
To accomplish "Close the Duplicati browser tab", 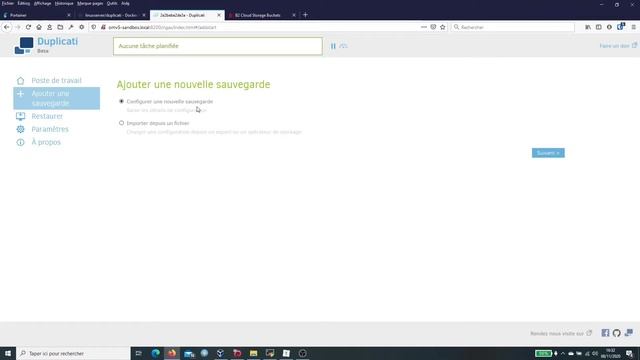I will 219,15.
